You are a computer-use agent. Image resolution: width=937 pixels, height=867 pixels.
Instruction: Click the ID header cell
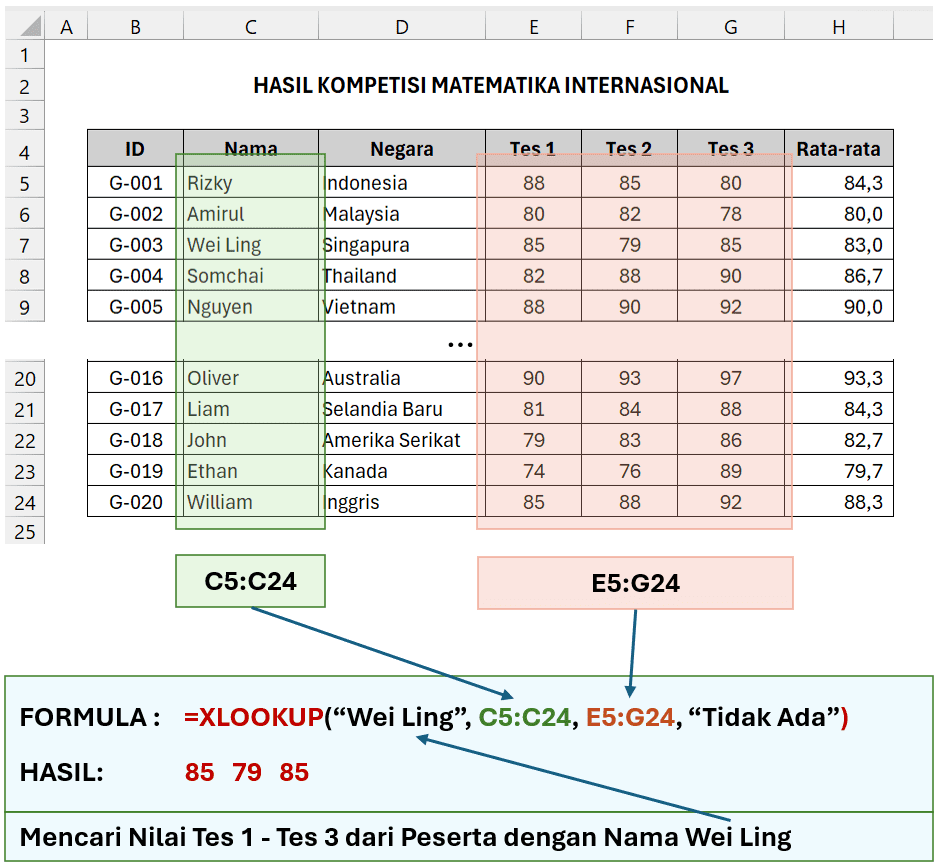point(136,148)
